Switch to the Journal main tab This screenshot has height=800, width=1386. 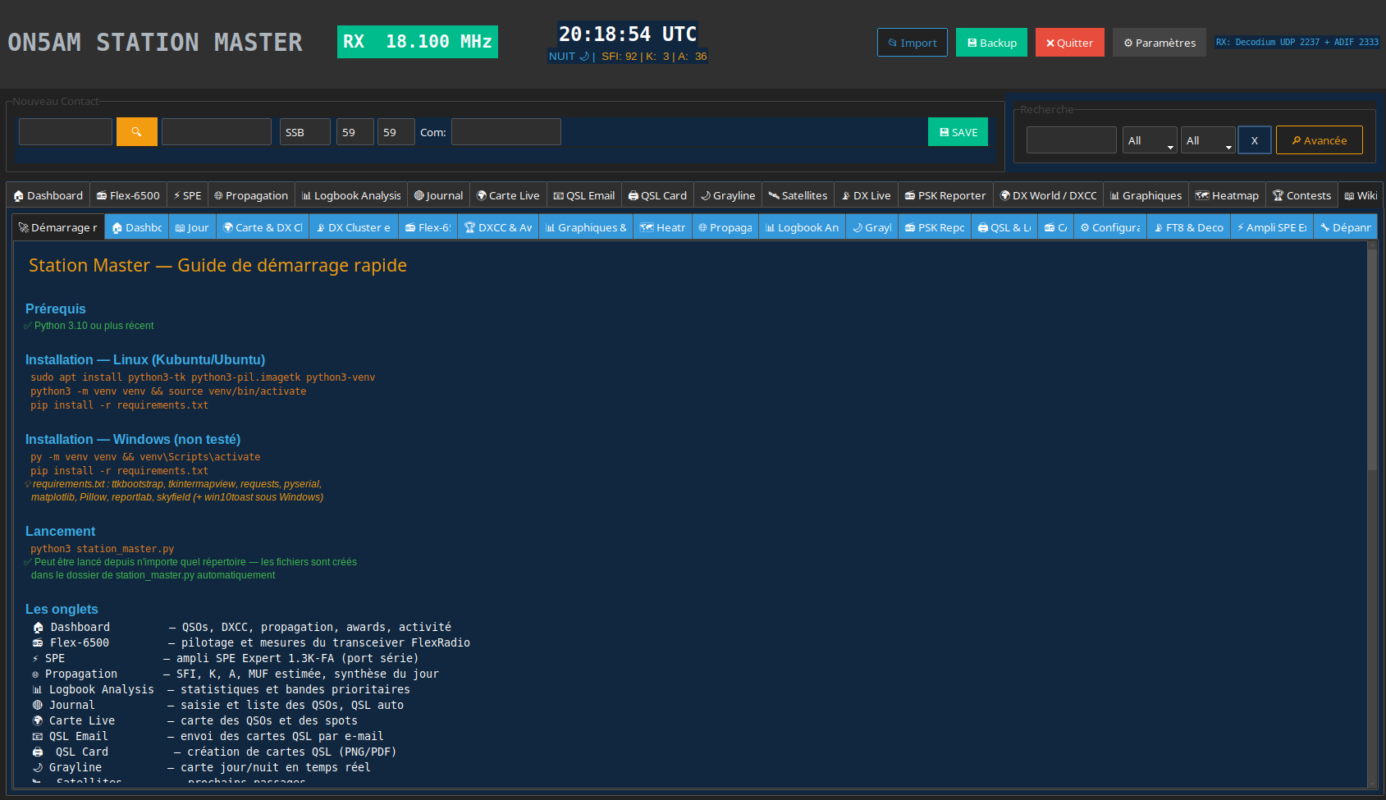[x=438, y=196]
